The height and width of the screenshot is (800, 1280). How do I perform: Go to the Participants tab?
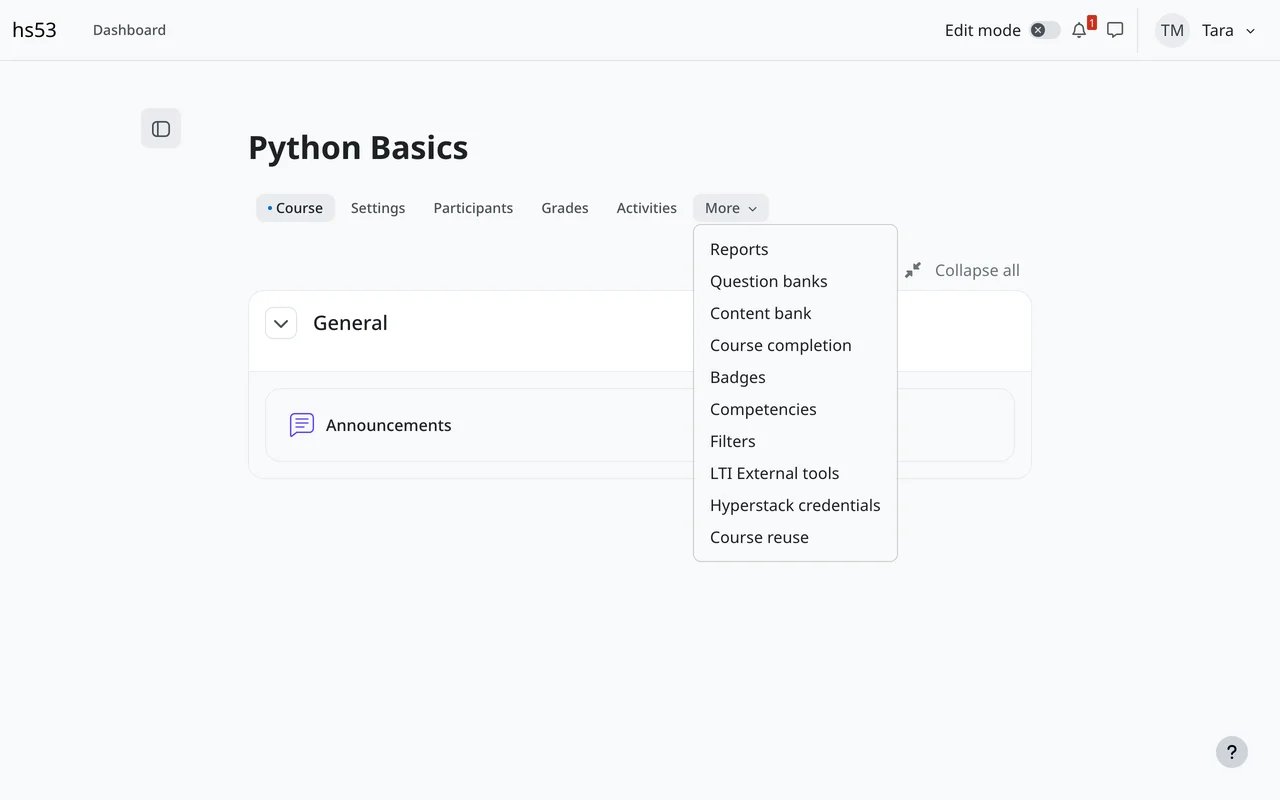(473, 208)
